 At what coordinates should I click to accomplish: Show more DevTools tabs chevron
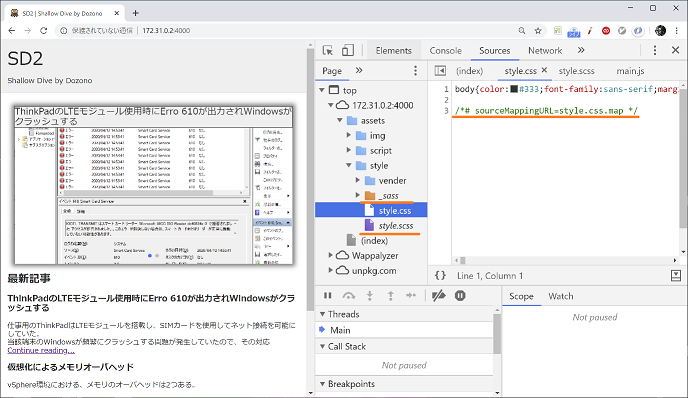[x=581, y=50]
